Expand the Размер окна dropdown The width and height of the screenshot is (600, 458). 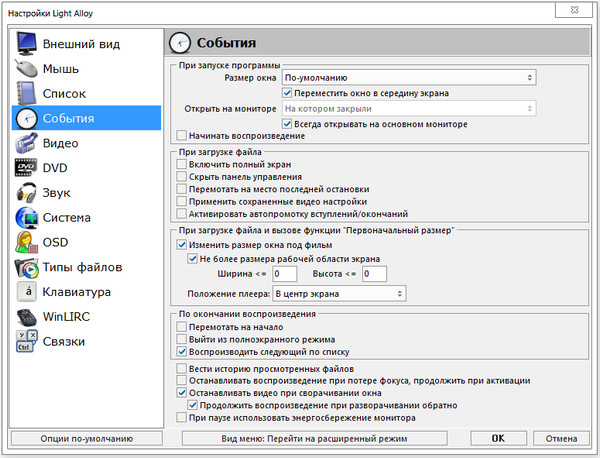408,76
